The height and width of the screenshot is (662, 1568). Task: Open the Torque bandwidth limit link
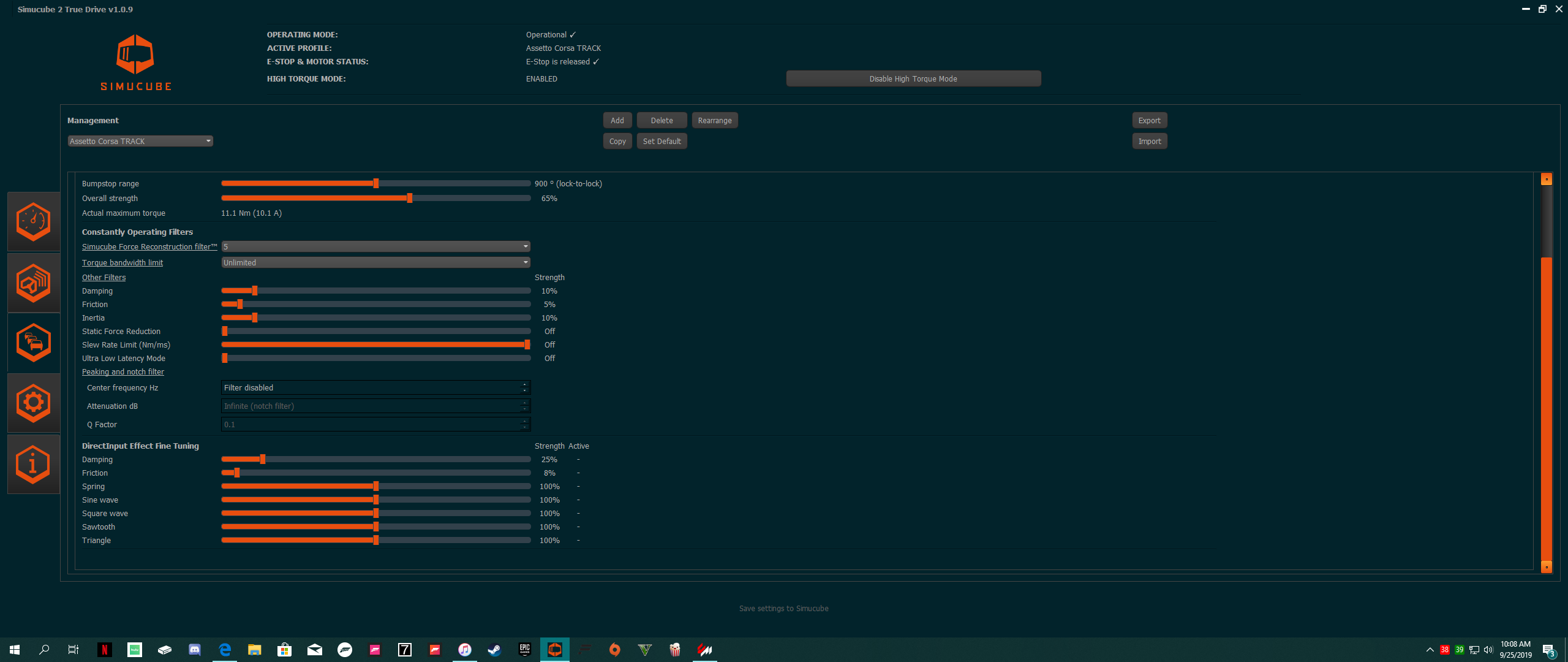tap(123, 262)
